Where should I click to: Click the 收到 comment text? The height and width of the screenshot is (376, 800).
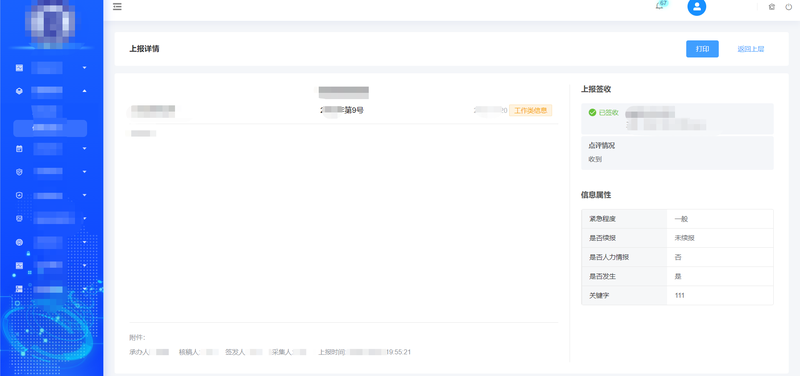595,159
